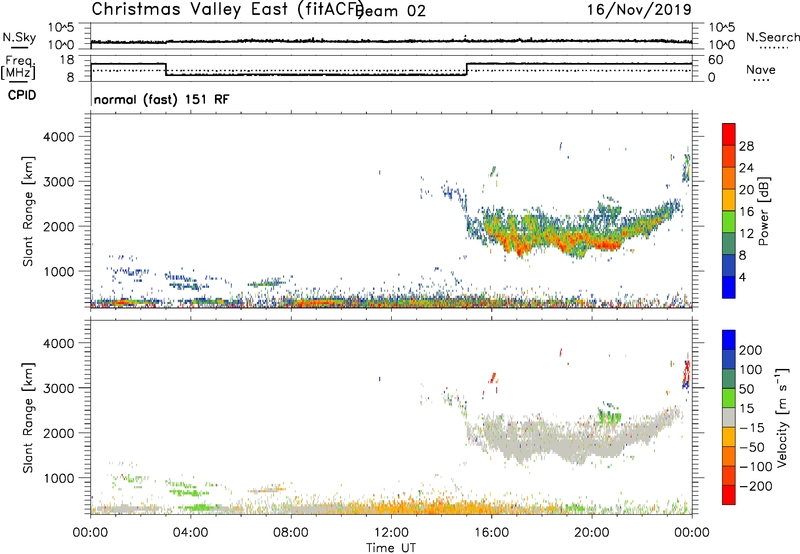Click the "N.Sky" legend label
This screenshot has width=800, height=554.
coord(19,37)
